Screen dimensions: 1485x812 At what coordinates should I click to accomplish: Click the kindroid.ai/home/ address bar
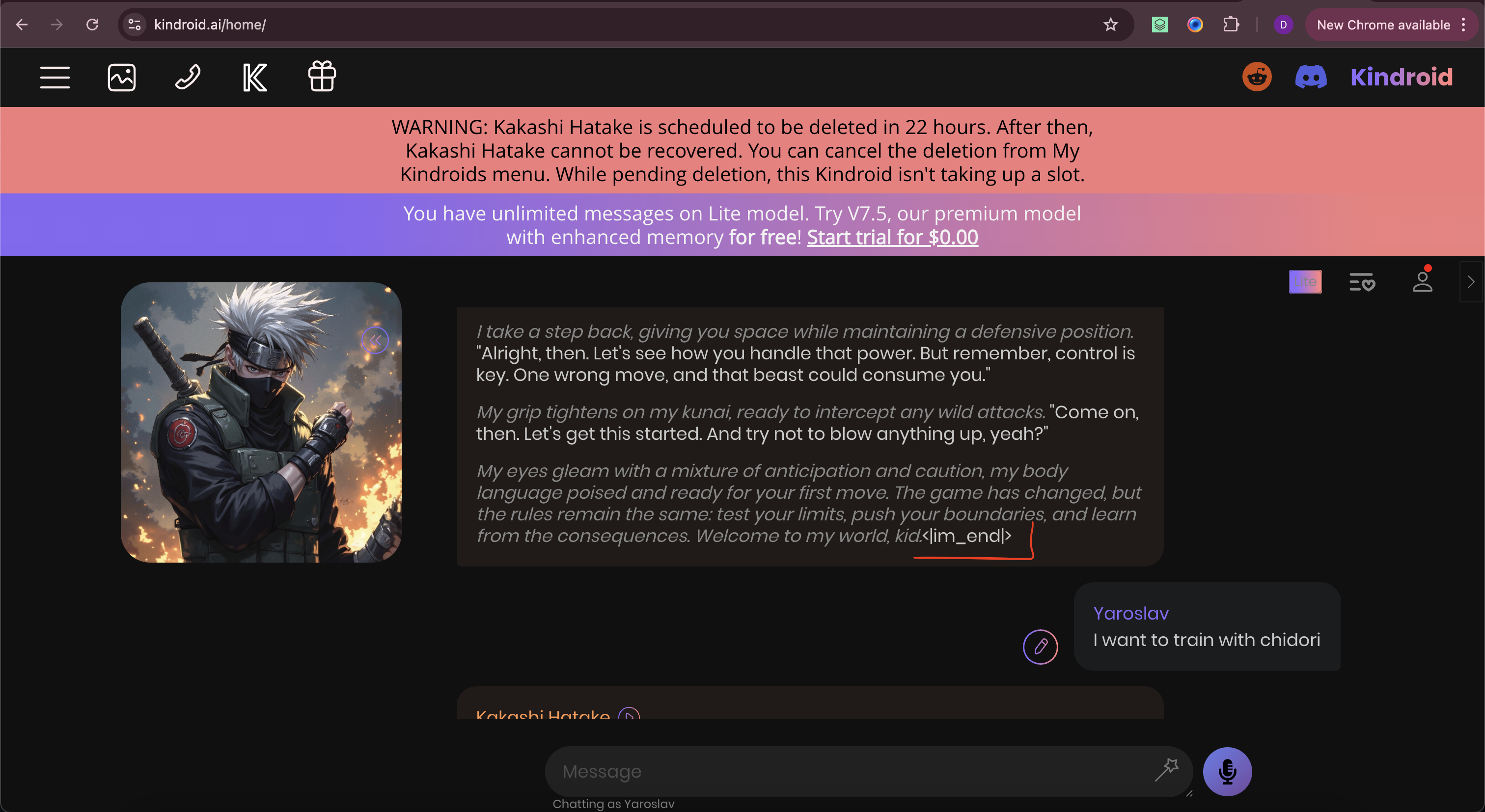(626, 25)
